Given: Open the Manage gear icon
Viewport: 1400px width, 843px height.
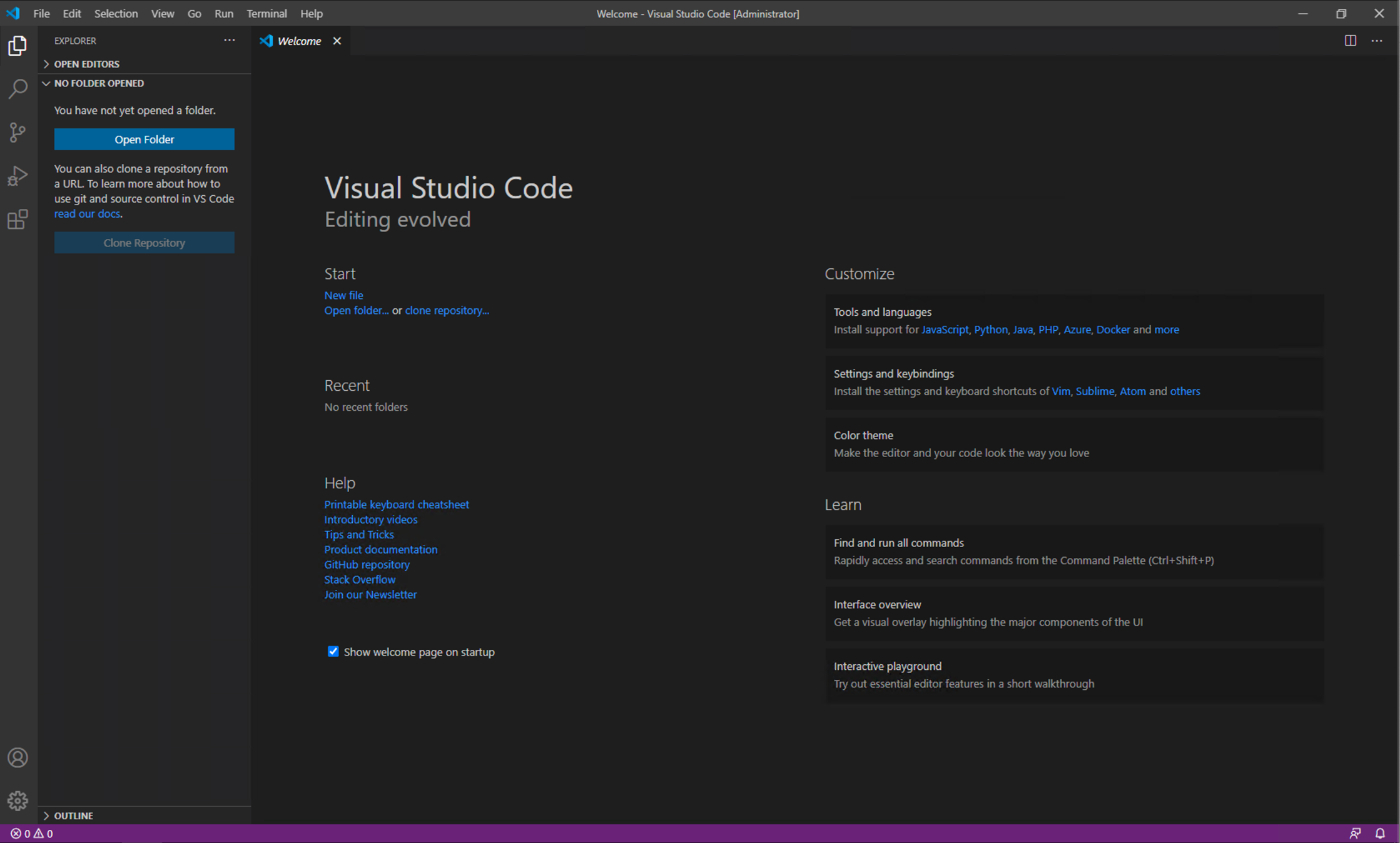Looking at the screenshot, I should coord(18,800).
